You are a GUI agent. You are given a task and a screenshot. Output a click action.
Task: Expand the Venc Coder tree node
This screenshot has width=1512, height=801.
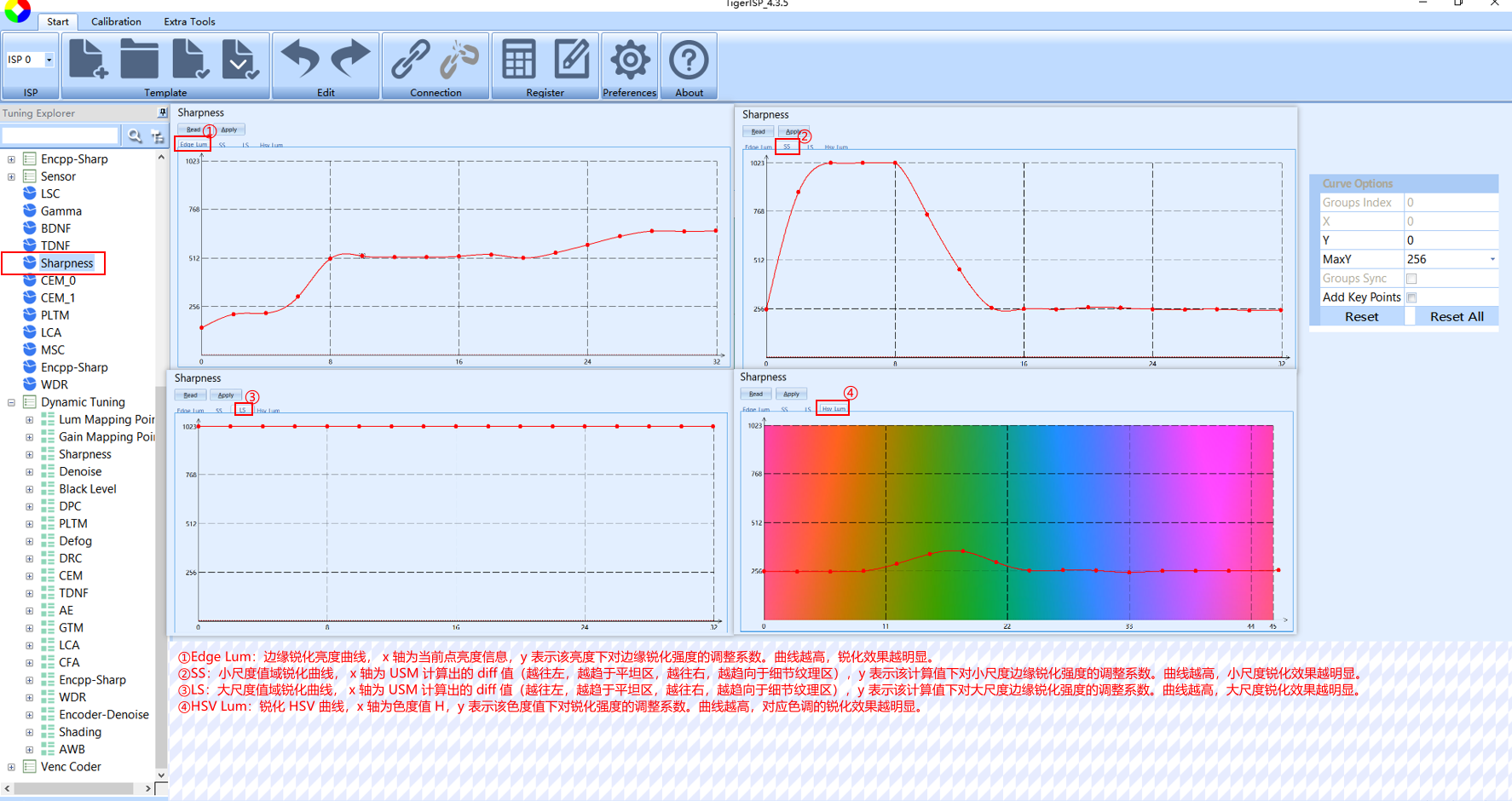11,767
